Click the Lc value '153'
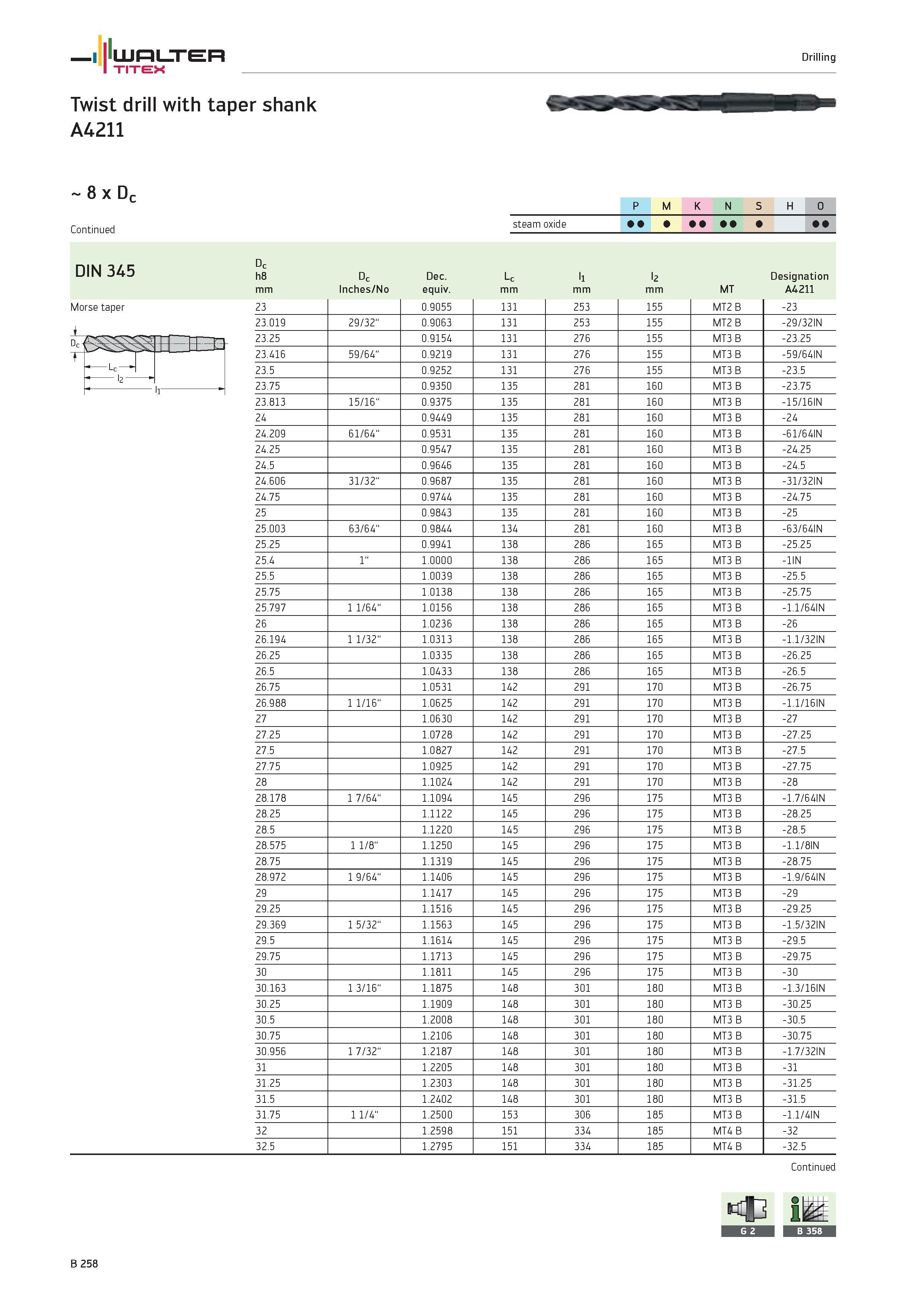Screen dimensions: 924x1307 (509, 1115)
